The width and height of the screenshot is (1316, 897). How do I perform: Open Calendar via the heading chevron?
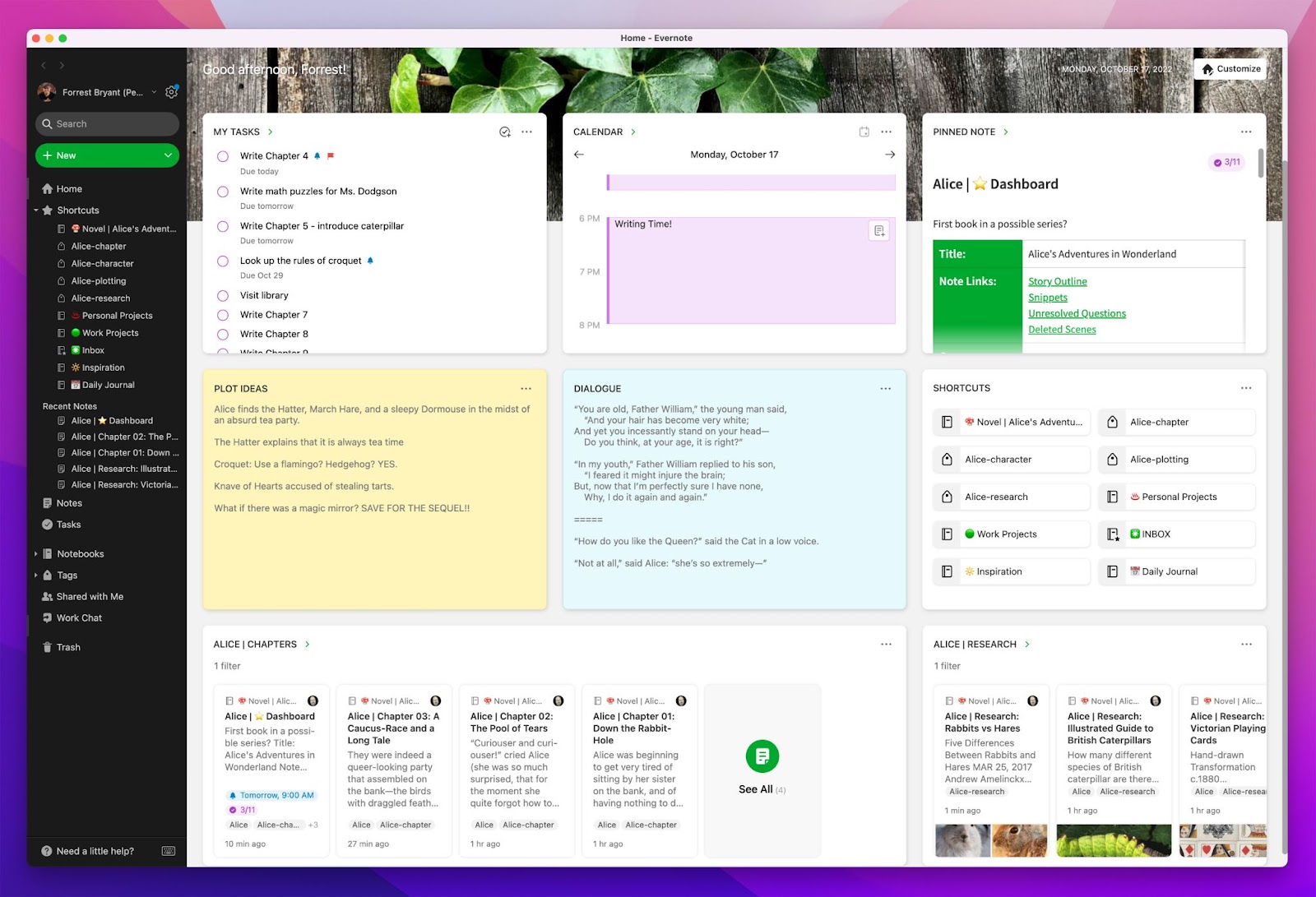(633, 132)
